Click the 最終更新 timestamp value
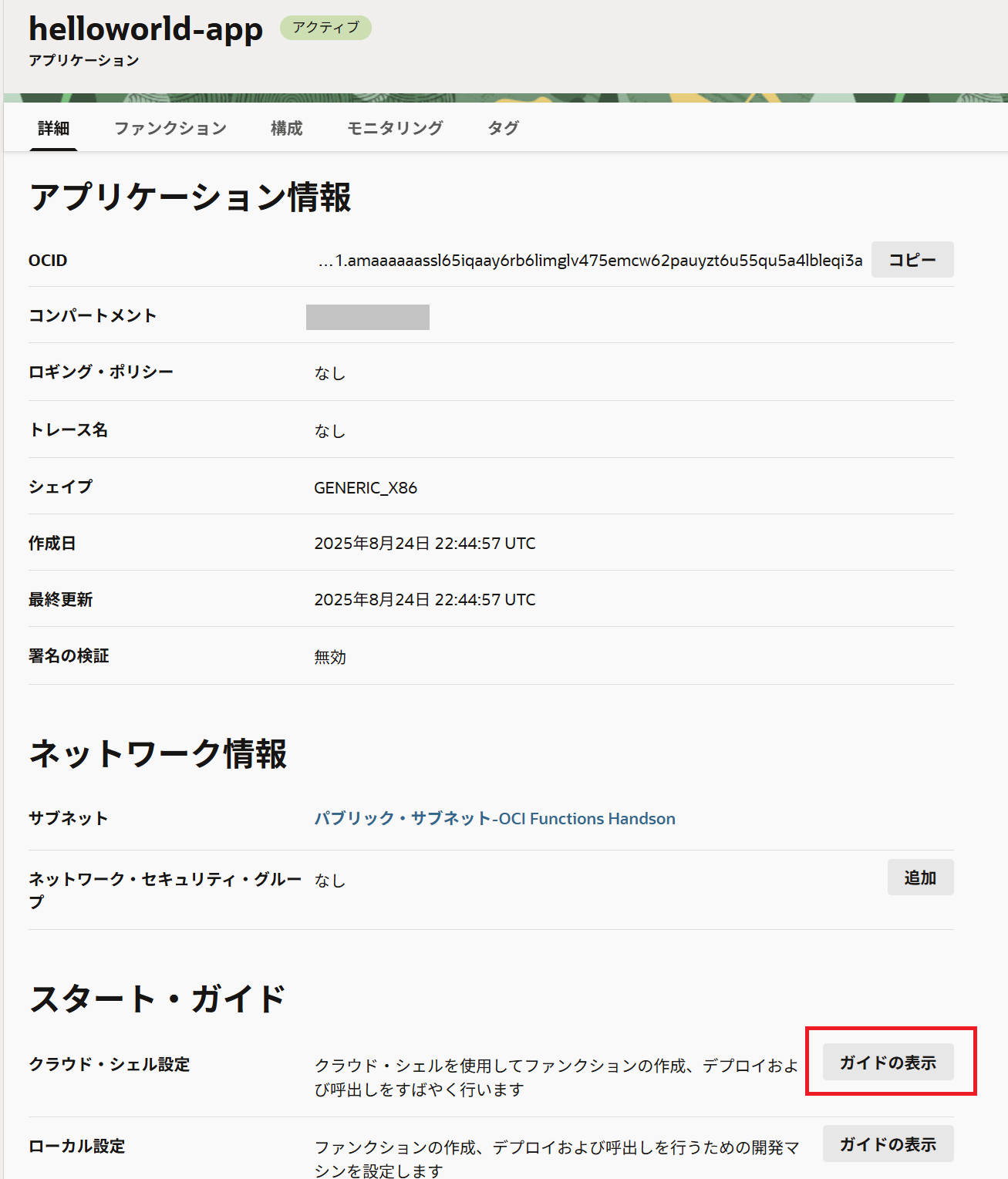The width and height of the screenshot is (1008, 1179). pyautogui.click(x=424, y=600)
